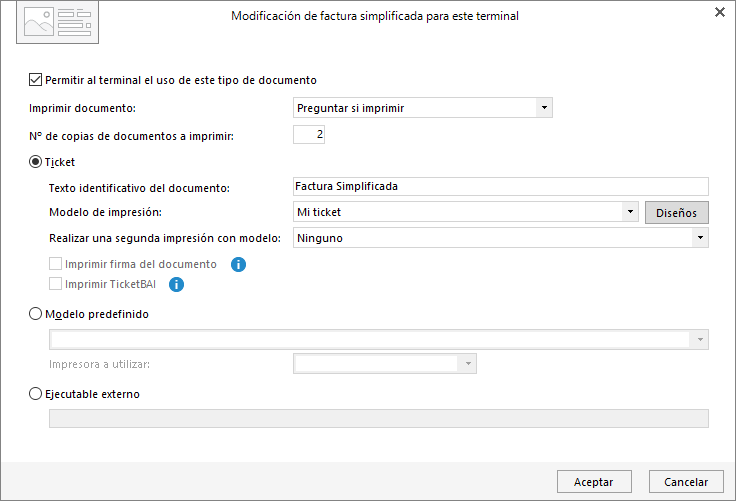This screenshot has height=501, width=736.
Task: Uncheck Permitir al terminal el uso checkbox
Action: [x=35, y=80]
